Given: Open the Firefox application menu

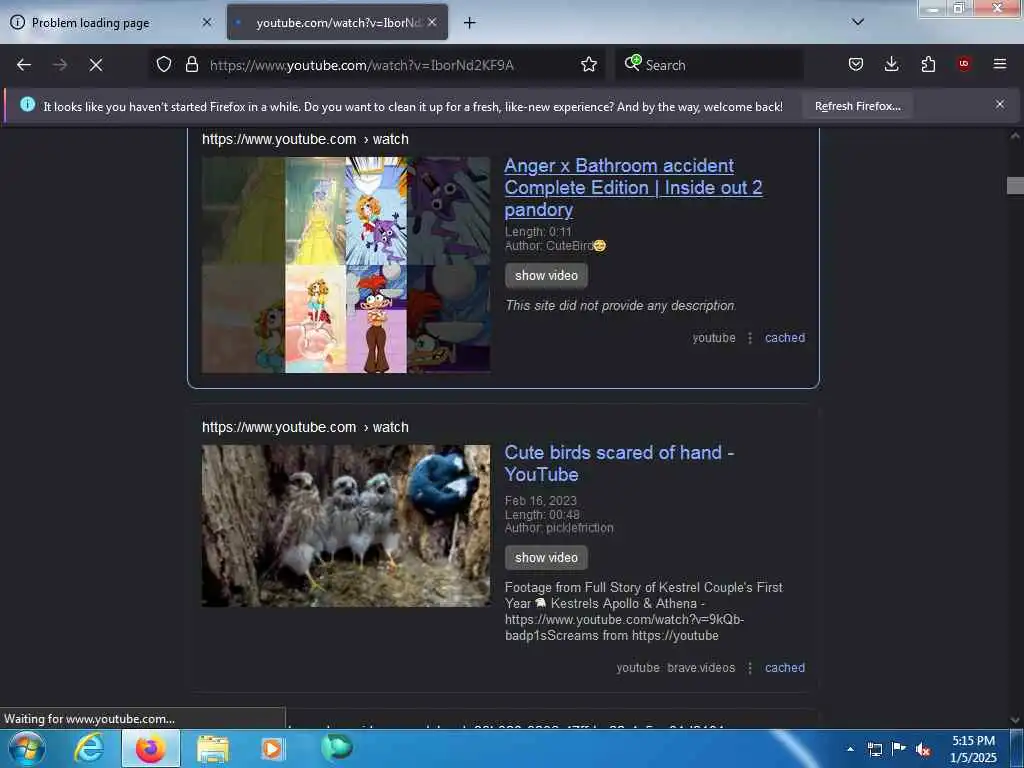Looking at the screenshot, I should click(1000, 64).
